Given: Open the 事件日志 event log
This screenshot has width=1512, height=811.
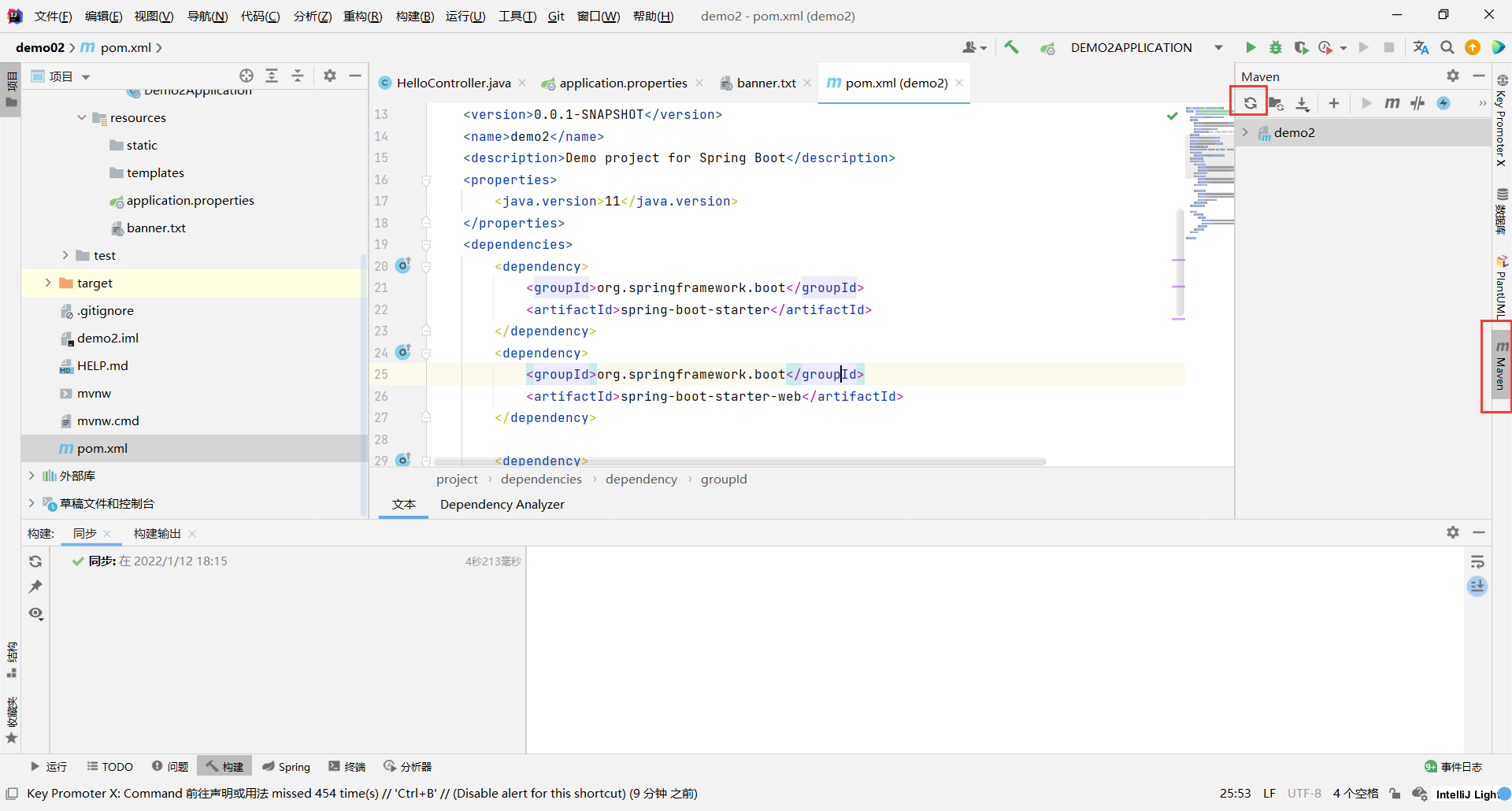Looking at the screenshot, I should 1453,766.
